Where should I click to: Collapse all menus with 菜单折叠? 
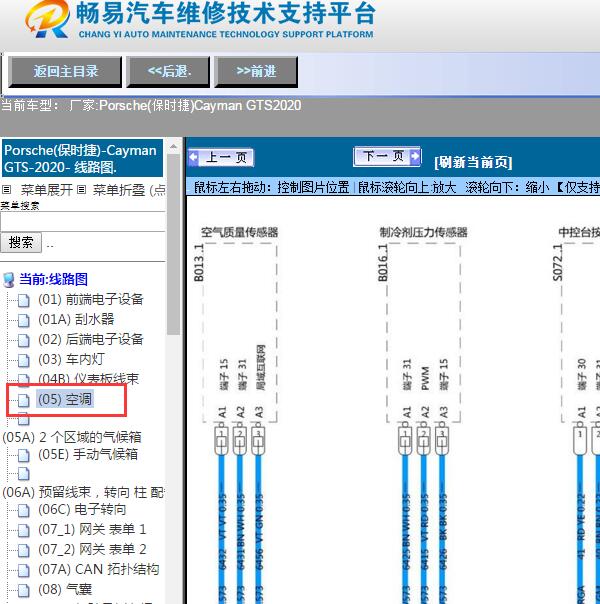(119, 190)
